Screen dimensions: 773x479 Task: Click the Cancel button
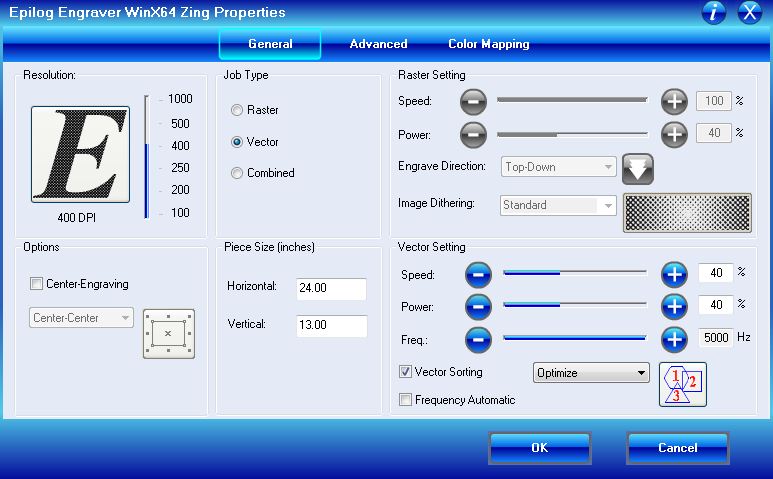pyautogui.click(x=678, y=448)
